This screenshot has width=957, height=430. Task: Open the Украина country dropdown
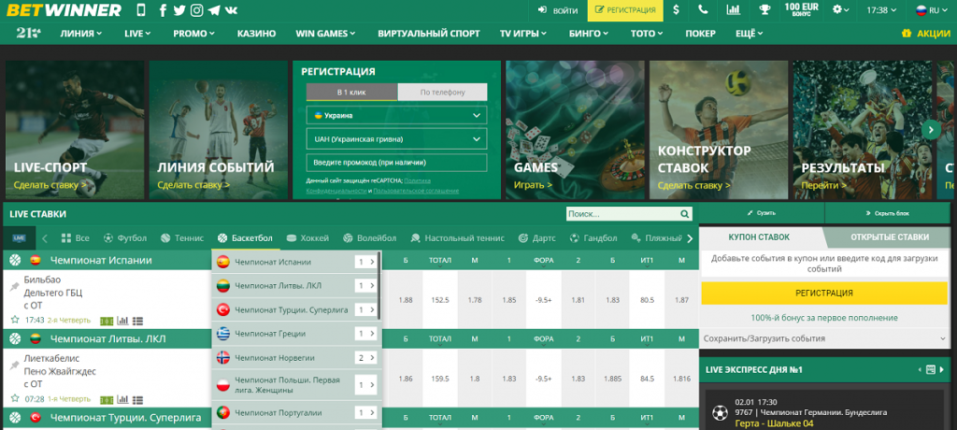click(x=397, y=115)
